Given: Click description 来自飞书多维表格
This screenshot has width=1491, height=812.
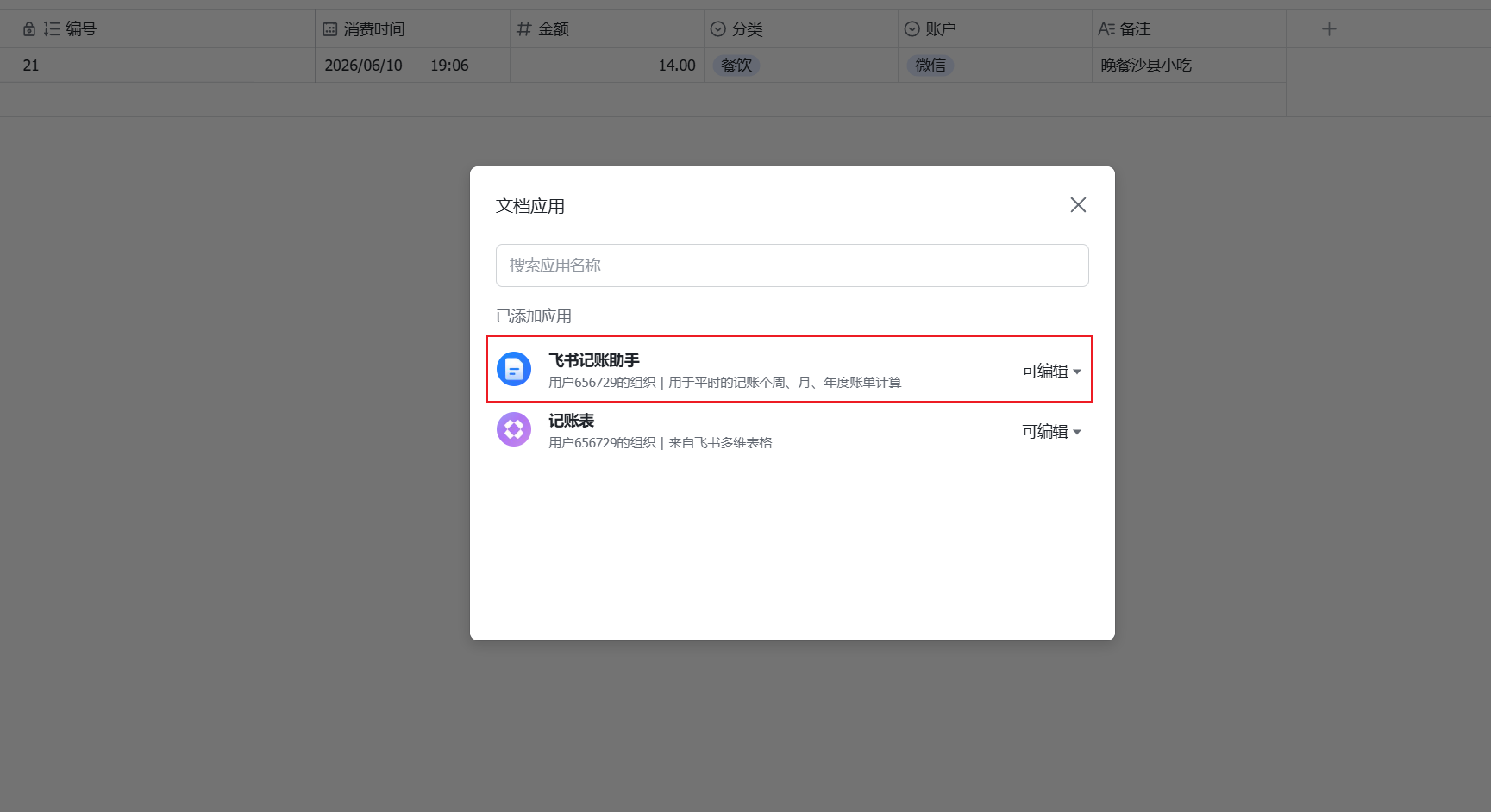Looking at the screenshot, I should click(x=720, y=443).
